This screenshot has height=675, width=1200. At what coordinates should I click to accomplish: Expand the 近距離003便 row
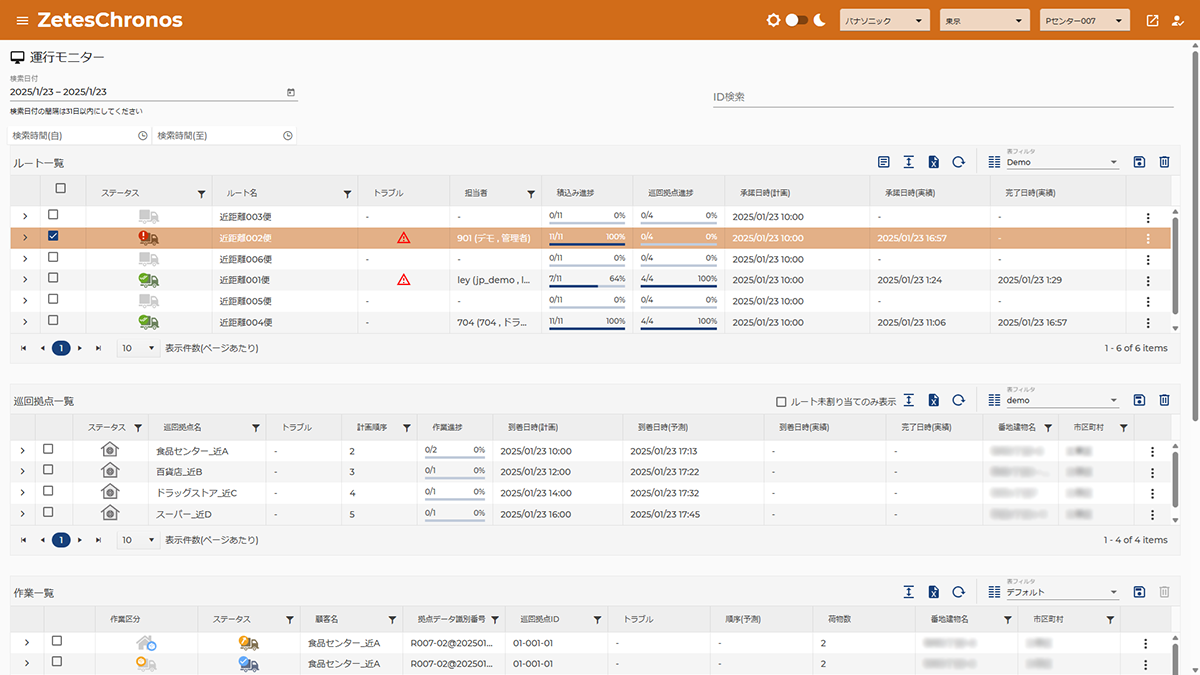(x=25, y=216)
